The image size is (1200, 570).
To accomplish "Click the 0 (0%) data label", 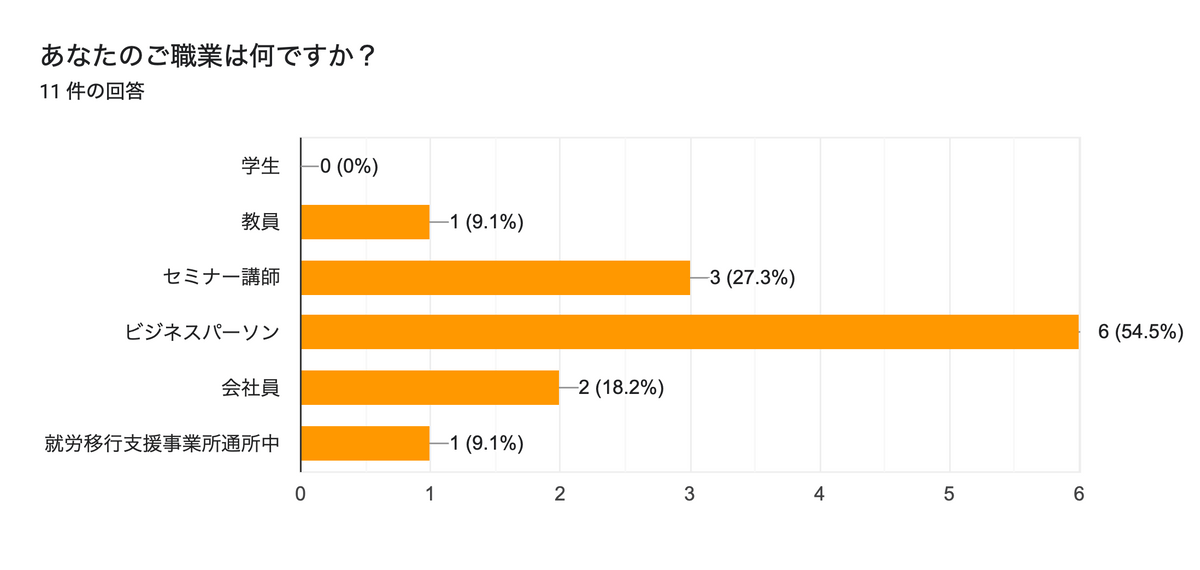I will 349,167.
